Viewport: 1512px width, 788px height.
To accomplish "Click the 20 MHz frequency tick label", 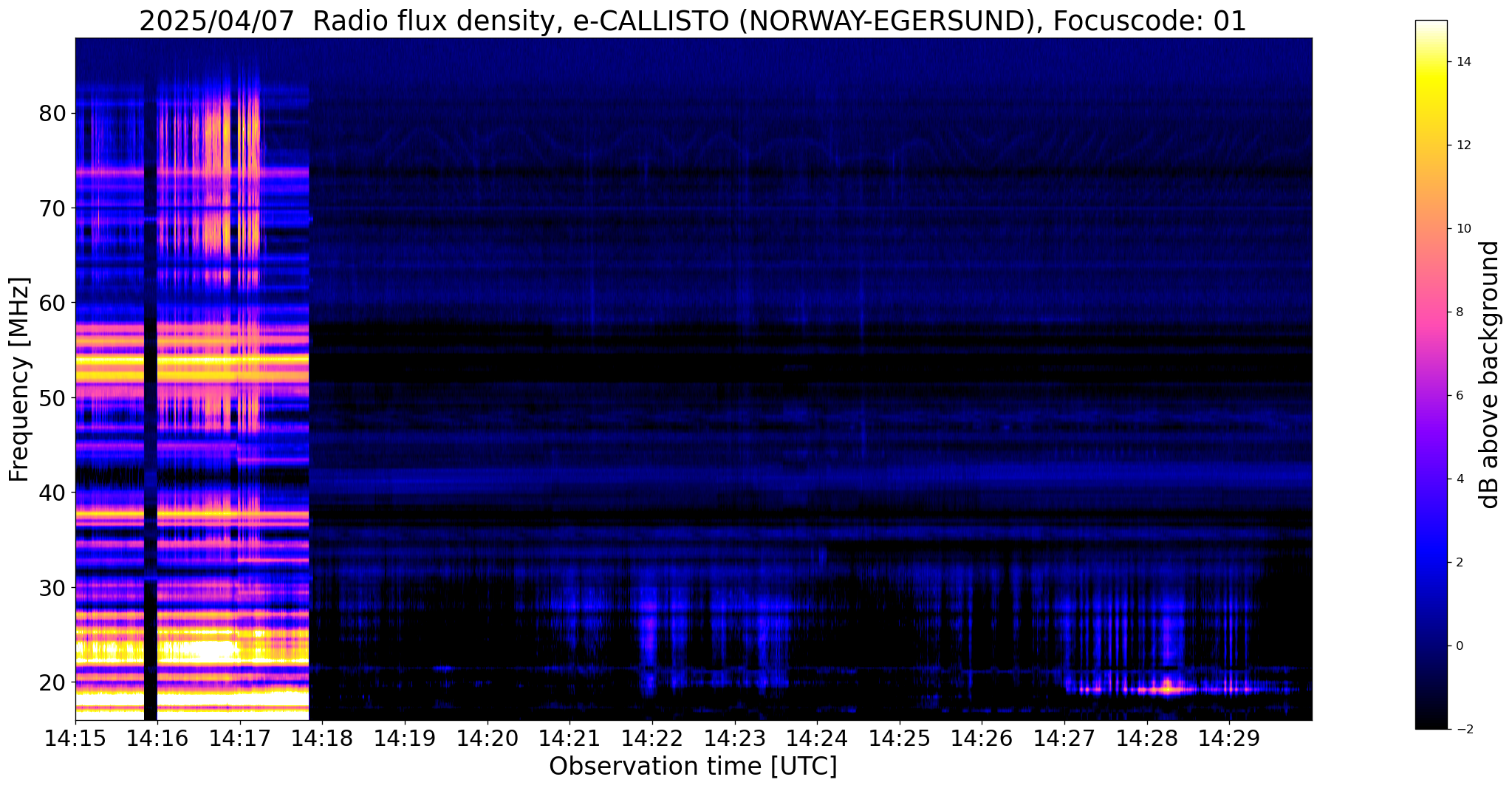I will [52, 682].
